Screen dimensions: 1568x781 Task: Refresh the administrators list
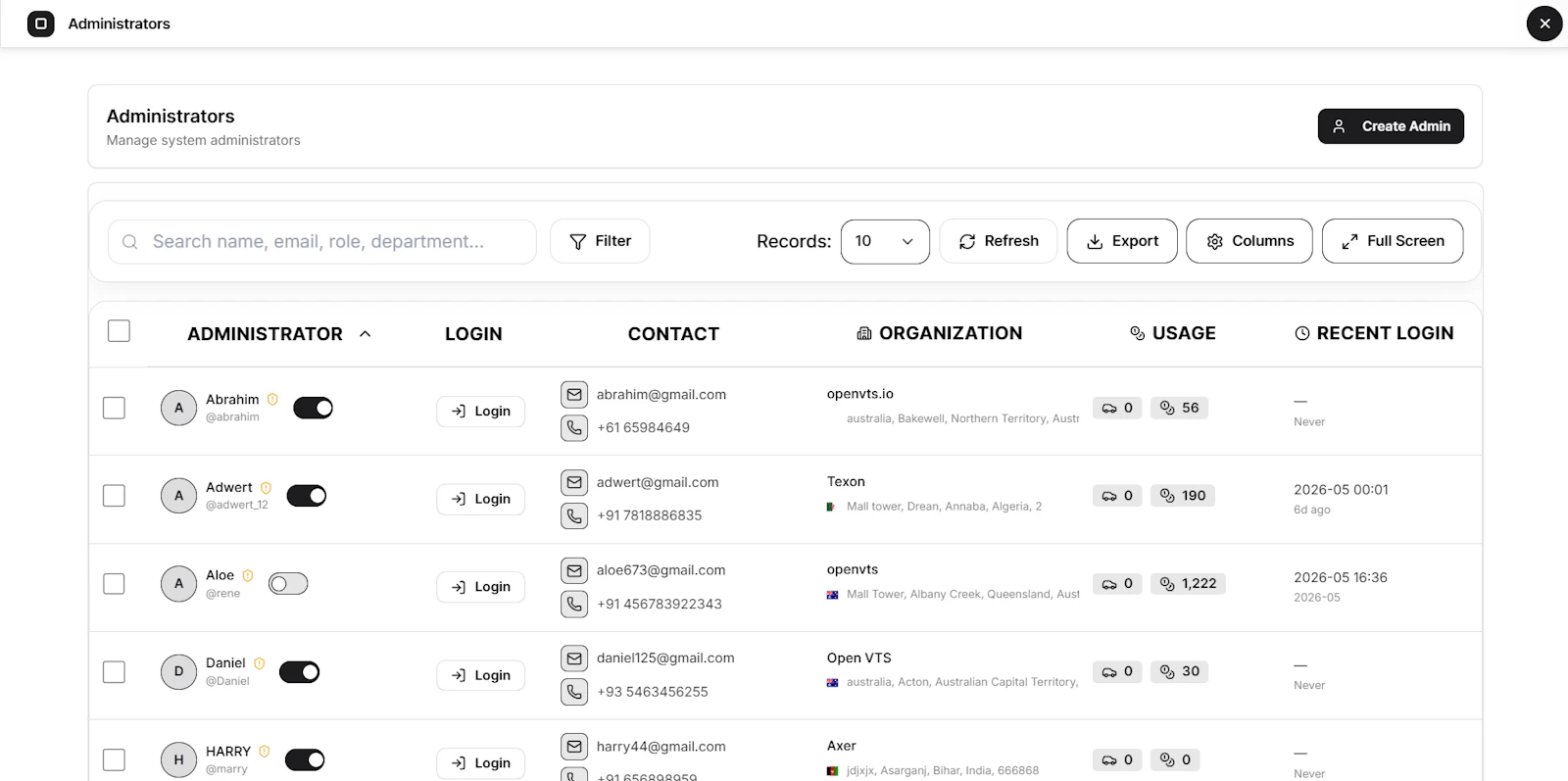999,241
